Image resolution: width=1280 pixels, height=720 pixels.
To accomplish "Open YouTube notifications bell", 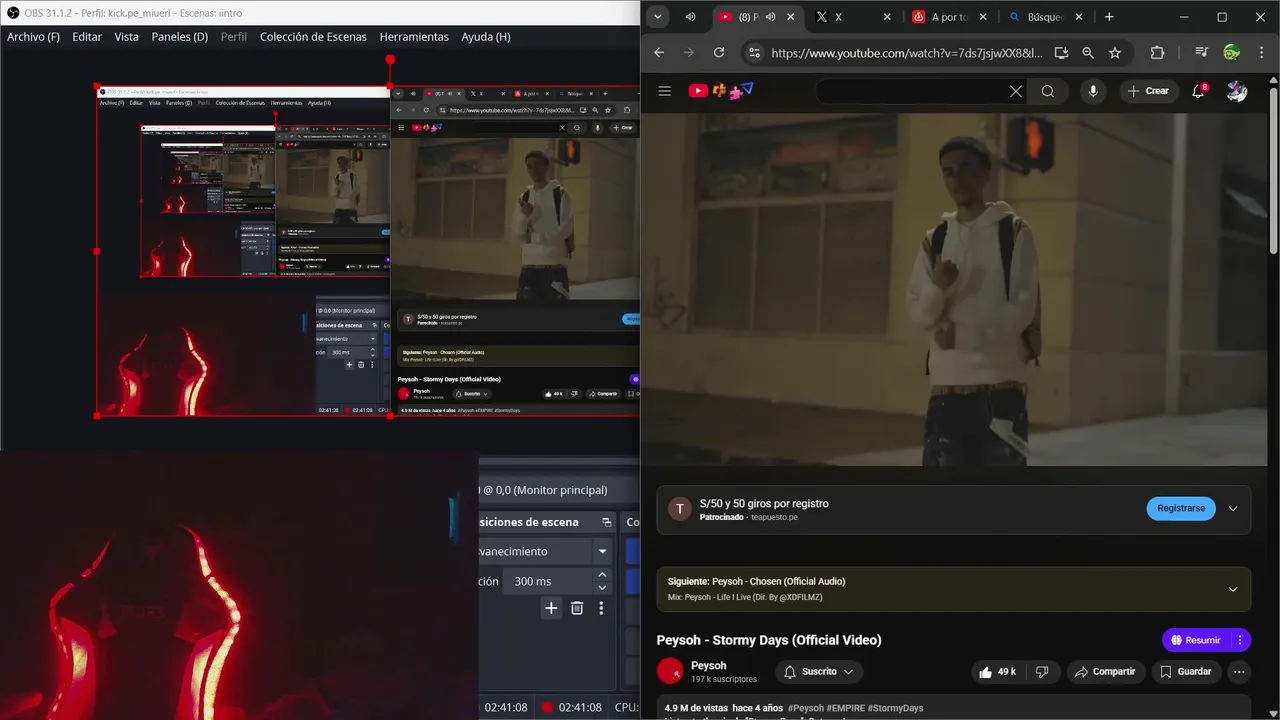I will 1198,91.
